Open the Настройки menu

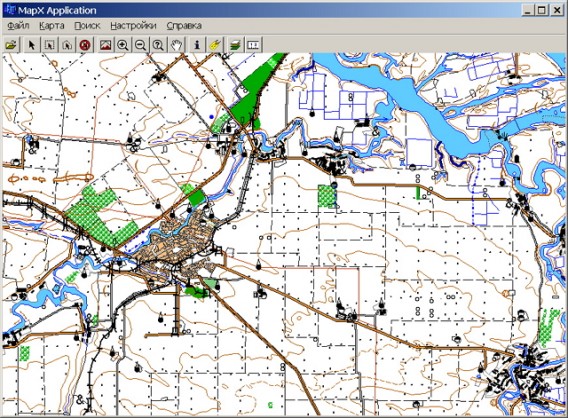point(133,26)
